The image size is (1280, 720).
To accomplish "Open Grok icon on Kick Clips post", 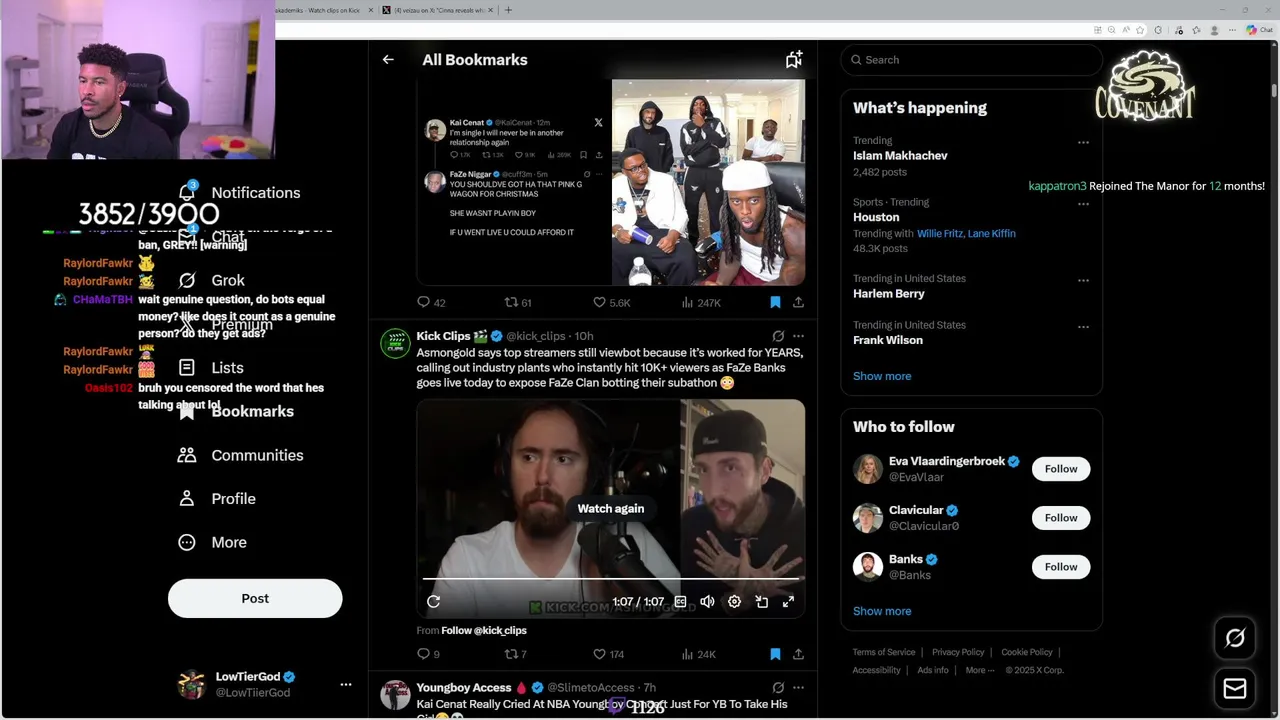I will [778, 336].
